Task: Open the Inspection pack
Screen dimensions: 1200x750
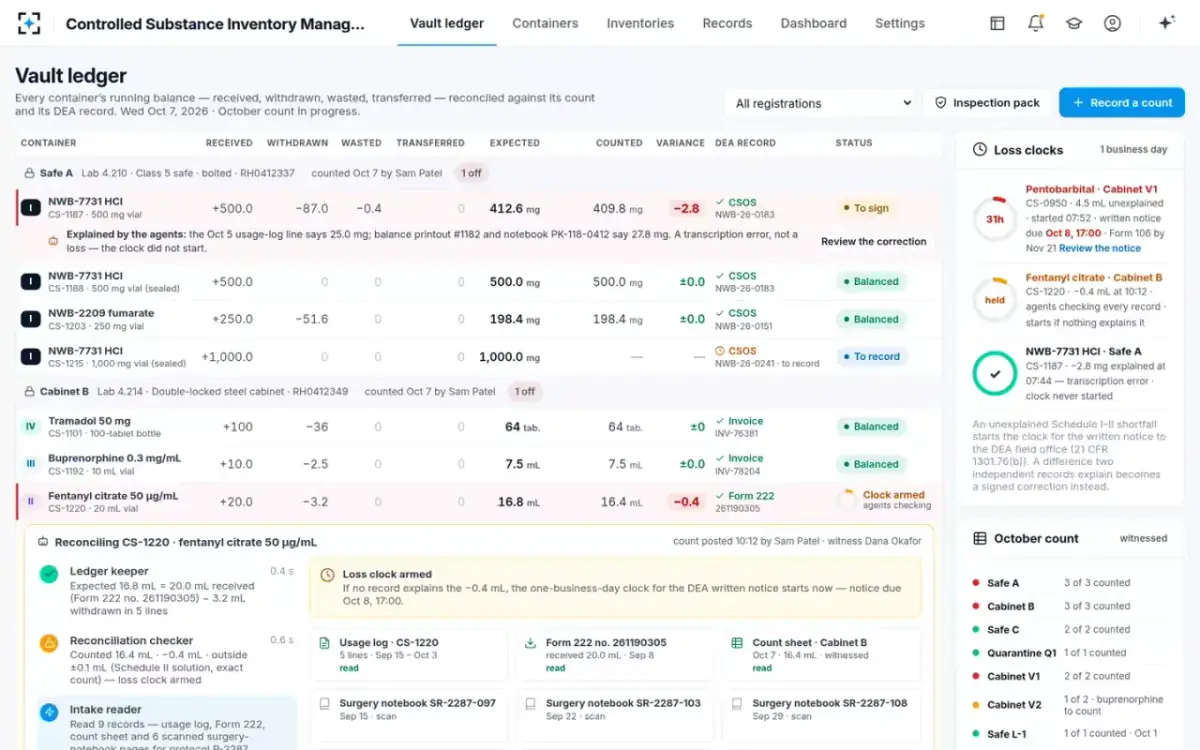Action: (x=987, y=103)
